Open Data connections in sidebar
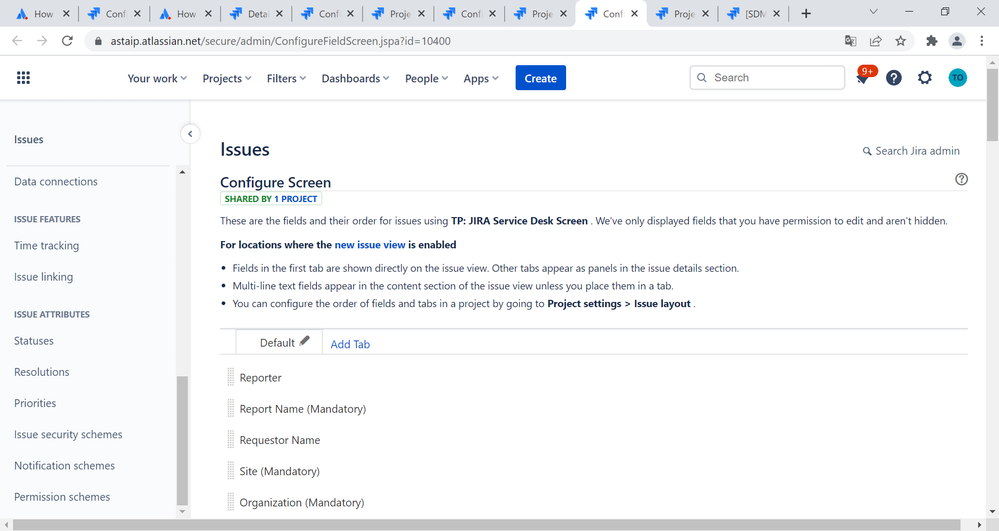This screenshot has width=999, height=531. pos(56,182)
